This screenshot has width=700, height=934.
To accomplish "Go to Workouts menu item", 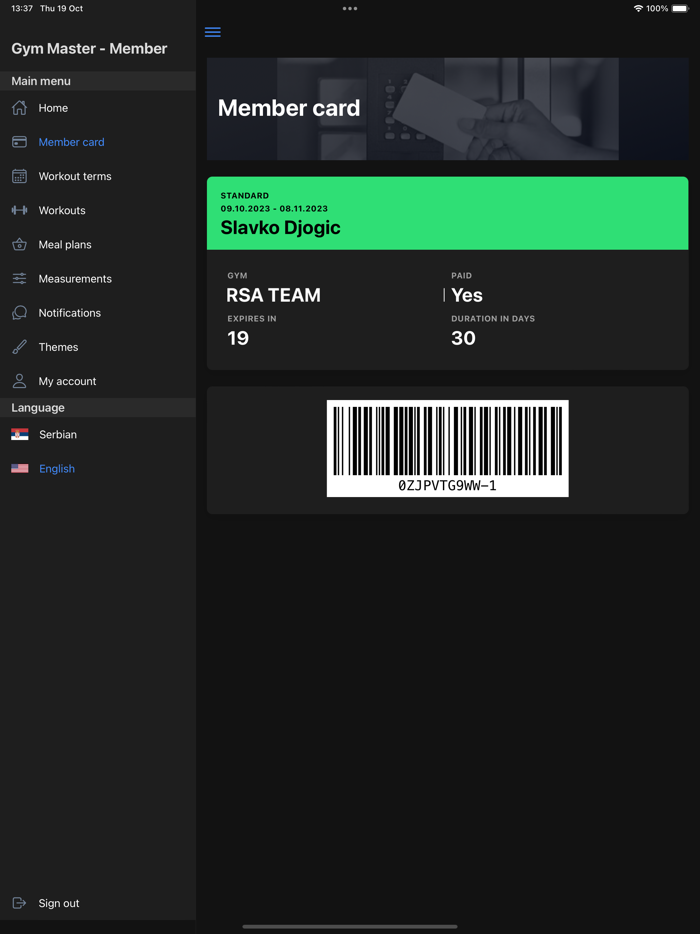I will coord(98,210).
